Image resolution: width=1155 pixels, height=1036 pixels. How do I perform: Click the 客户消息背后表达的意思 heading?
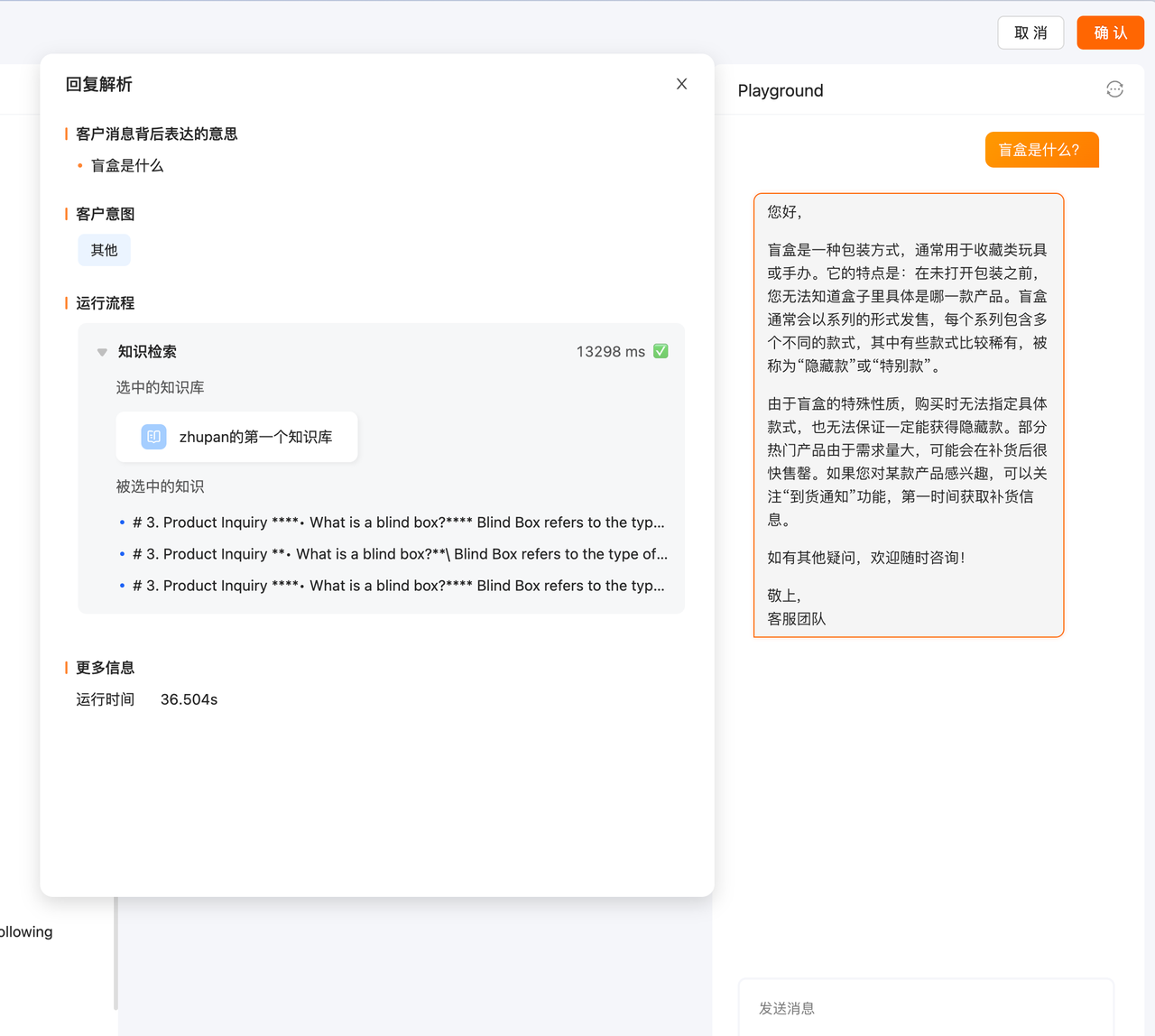pyautogui.click(x=157, y=134)
